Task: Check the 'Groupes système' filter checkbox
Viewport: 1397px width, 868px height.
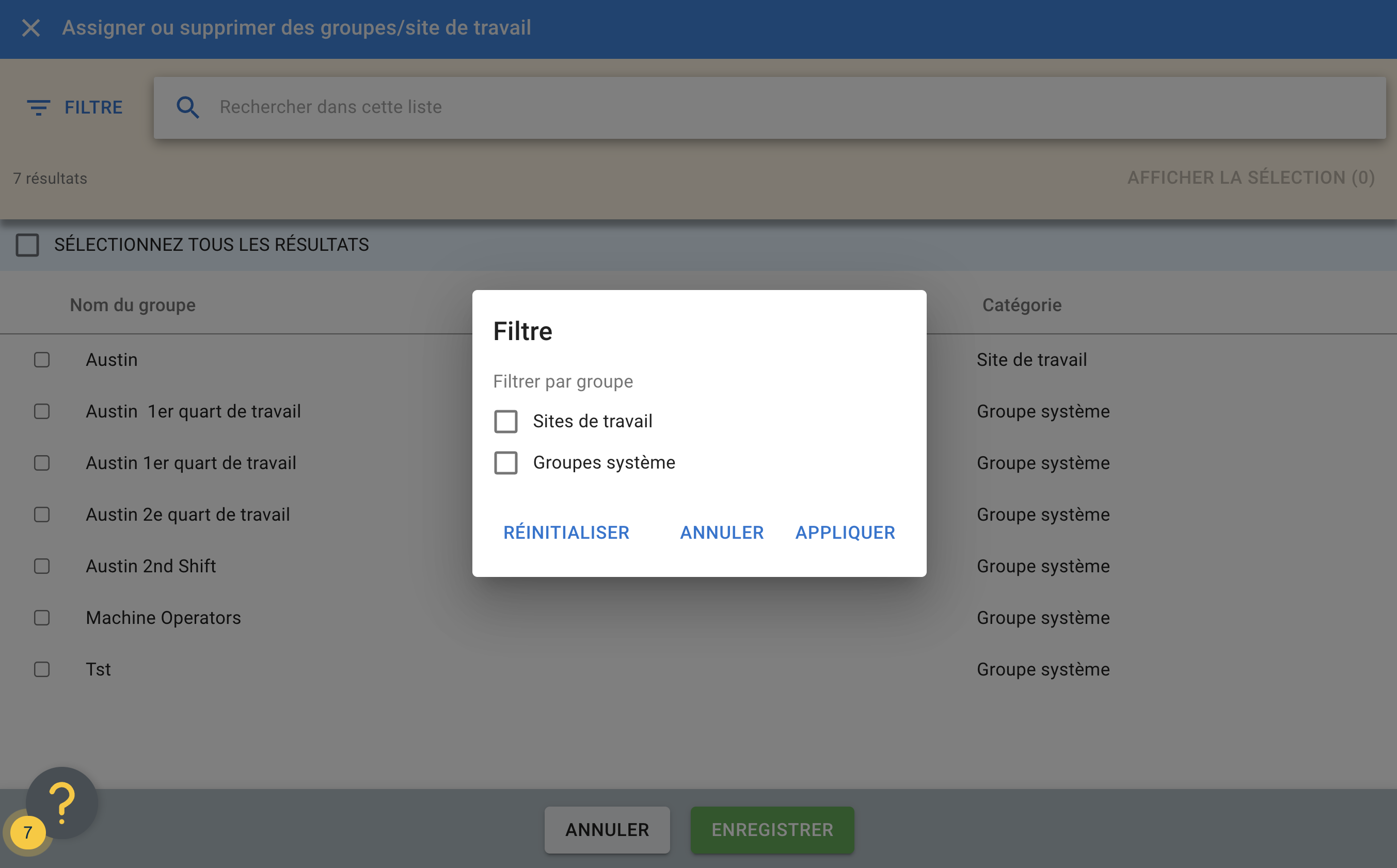Action: pyautogui.click(x=505, y=463)
